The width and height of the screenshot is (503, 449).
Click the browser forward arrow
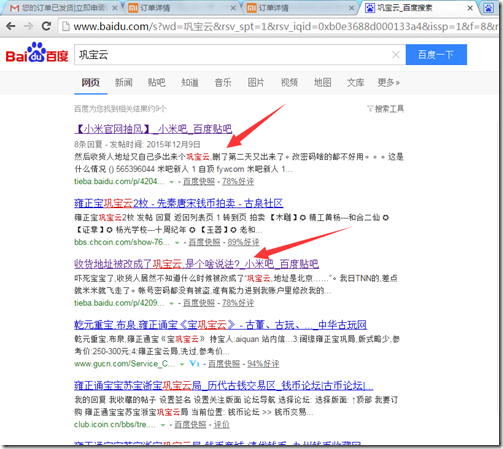pyautogui.click(x=29, y=26)
